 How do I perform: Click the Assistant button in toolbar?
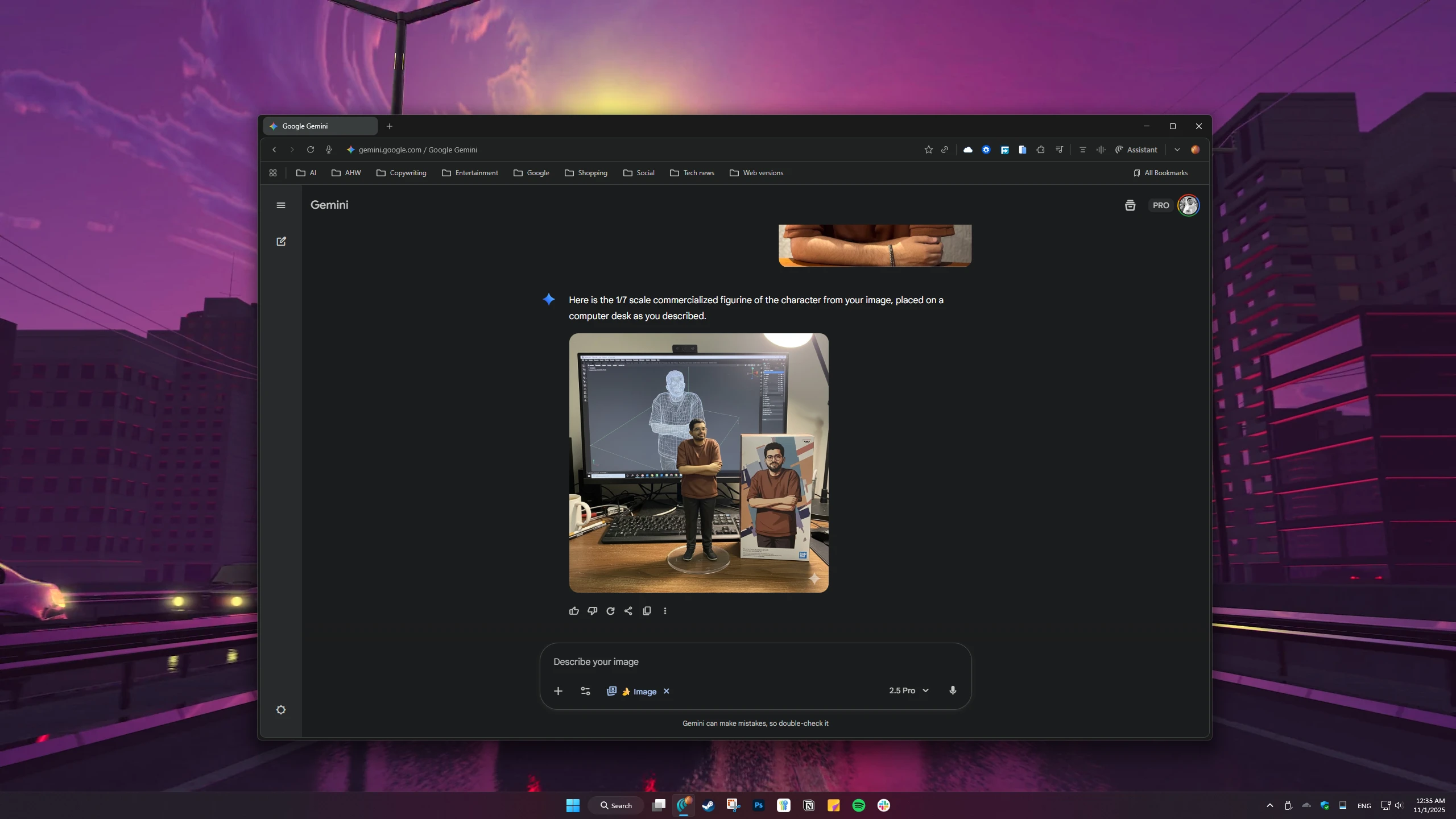pos(1136,150)
